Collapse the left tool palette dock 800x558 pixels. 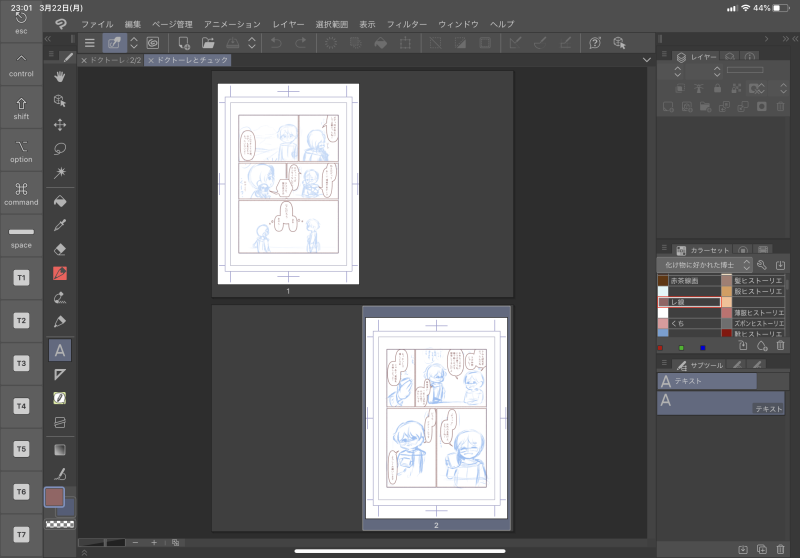click(50, 38)
